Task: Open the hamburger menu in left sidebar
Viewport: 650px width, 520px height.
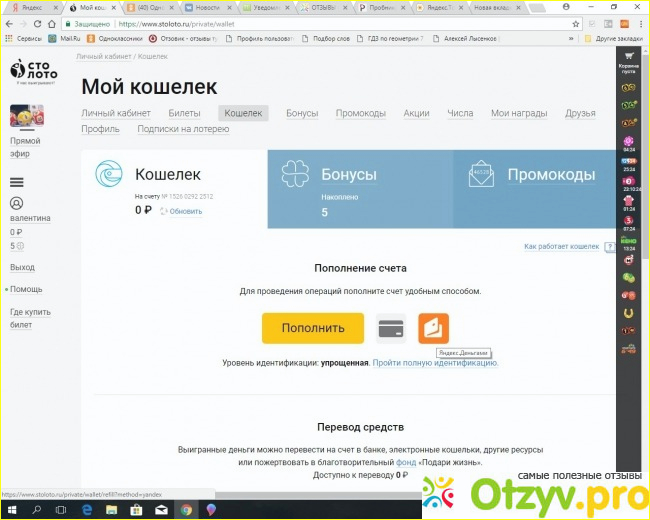Action: pyautogui.click(x=16, y=182)
